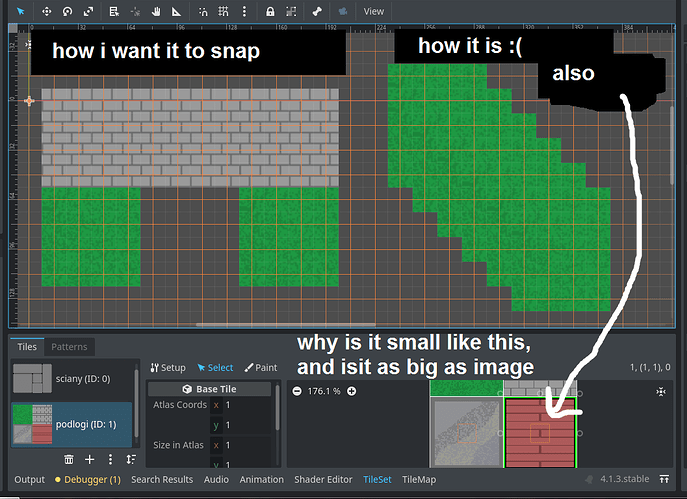The height and width of the screenshot is (499, 687).
Task: Center the atlas view icon
Action: coord(661,391)
